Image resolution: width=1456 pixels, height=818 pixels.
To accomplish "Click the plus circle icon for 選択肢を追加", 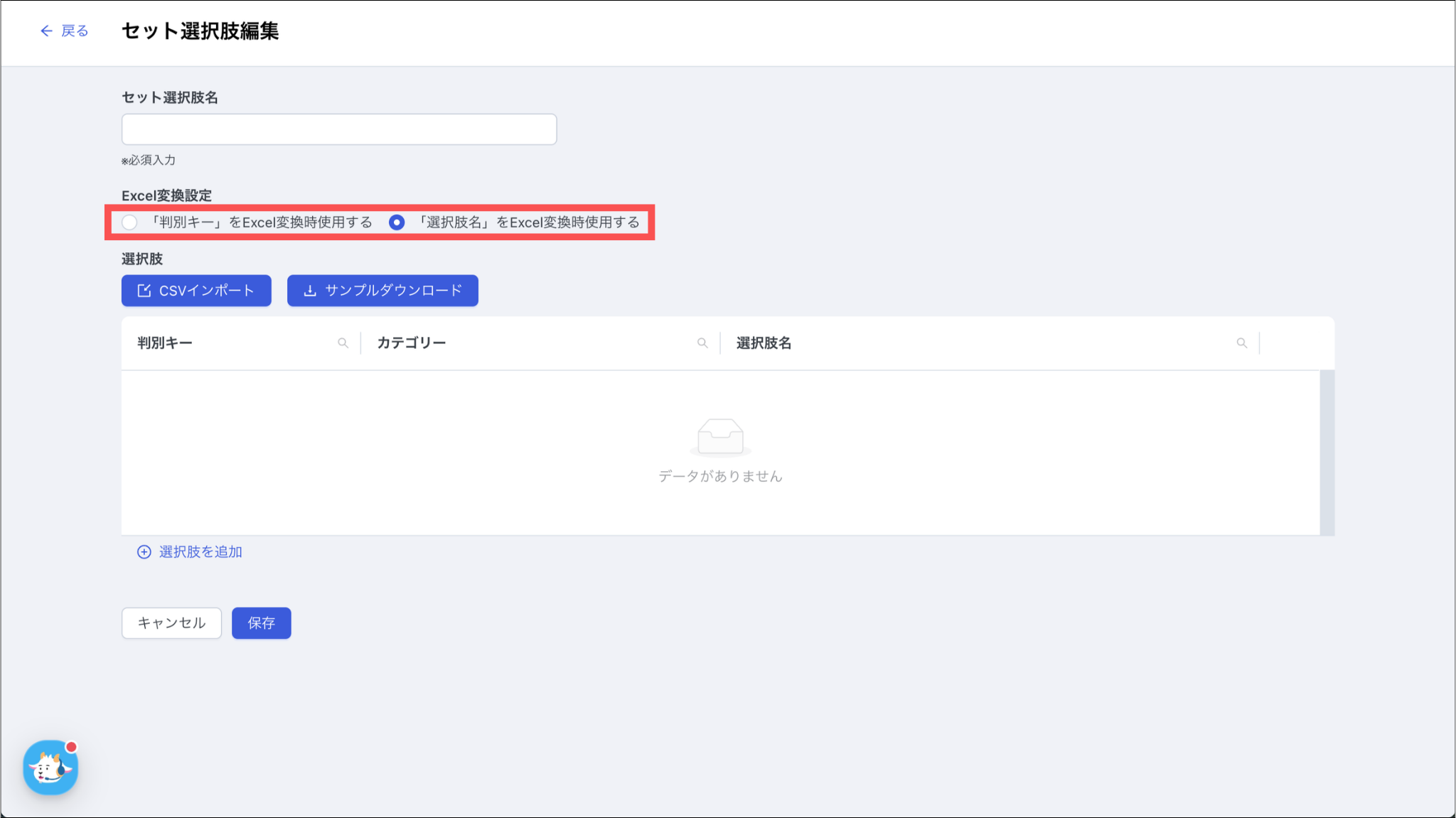I will point(144,552).
